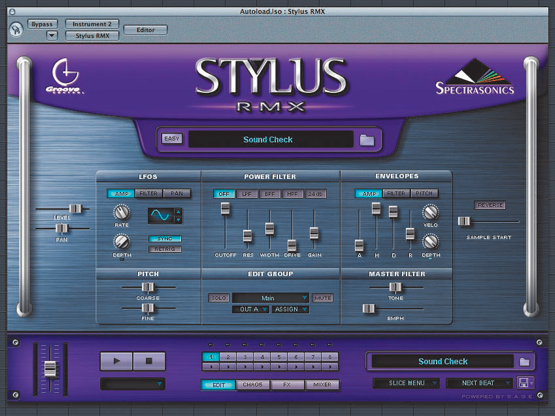Click the LFO sine waveform display

pos(161,215)
